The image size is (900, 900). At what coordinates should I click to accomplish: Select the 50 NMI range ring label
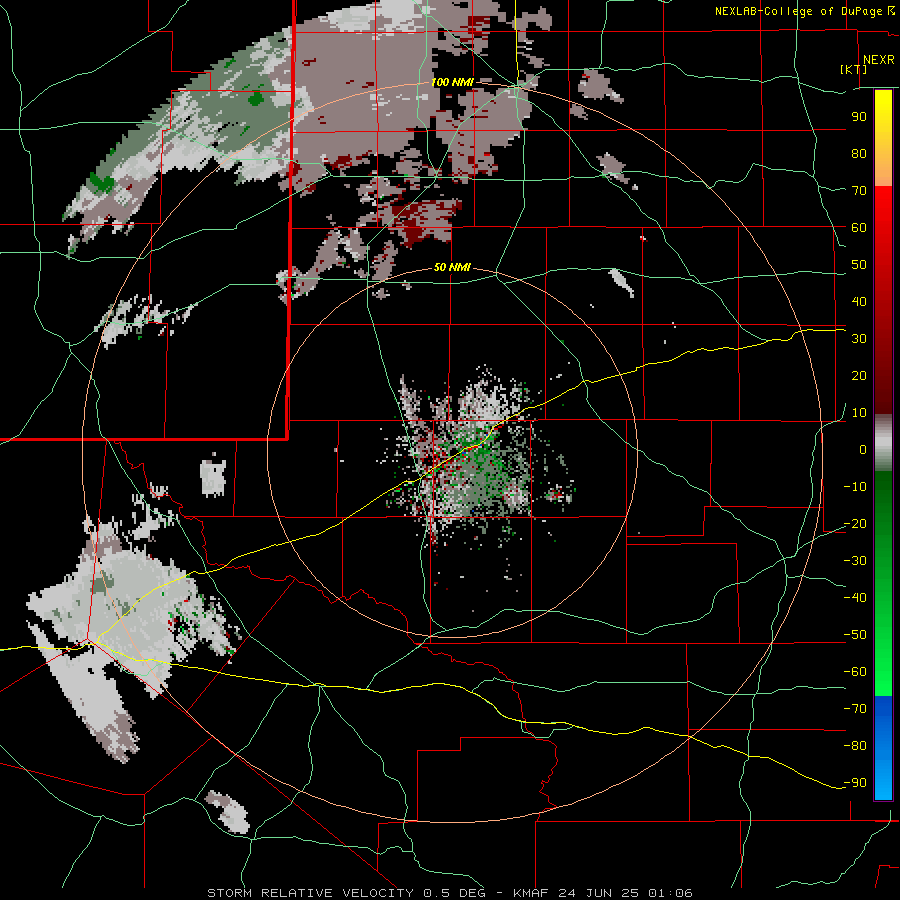pyautogui.click(x=452, y=267)
